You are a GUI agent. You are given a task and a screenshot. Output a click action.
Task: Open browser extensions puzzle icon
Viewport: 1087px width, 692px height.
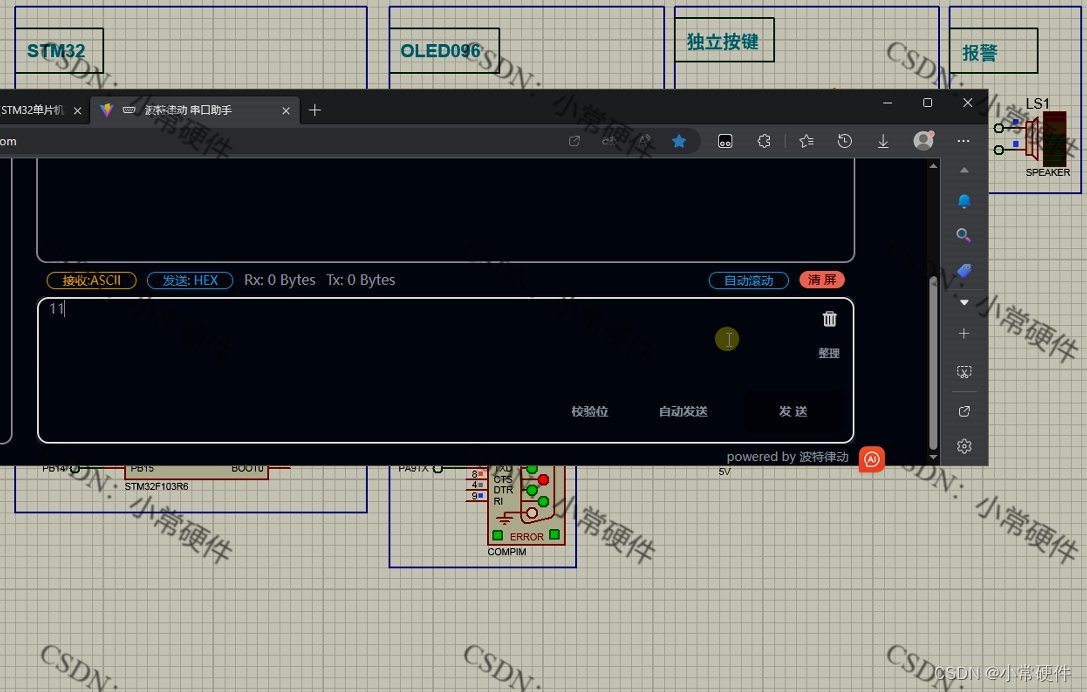pyautogui.click(x=764, y=141)
